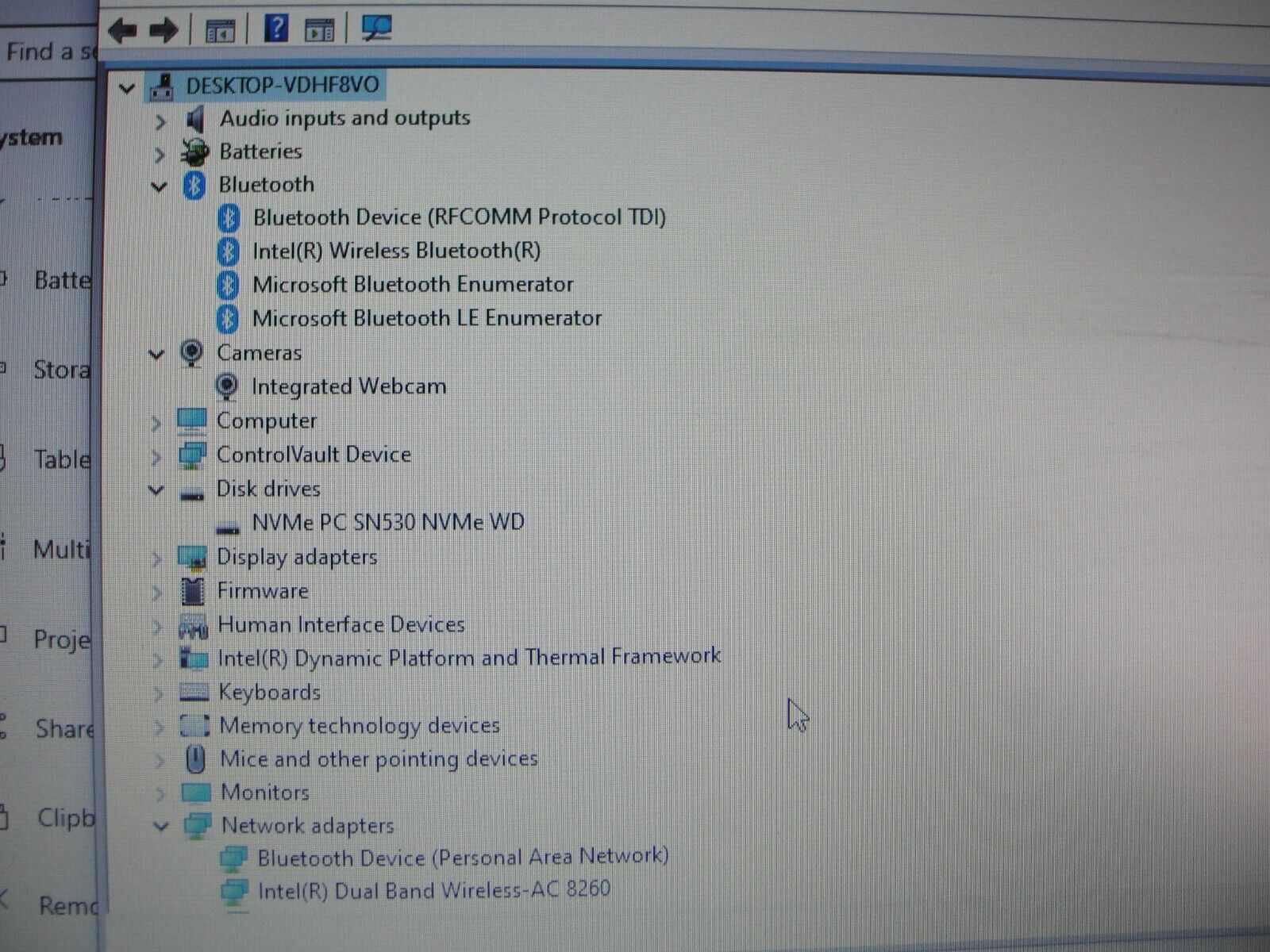
Task: Click icon of Intel(R) Wireless Bluetooth(R)
Action: click(x=229, y=251)
